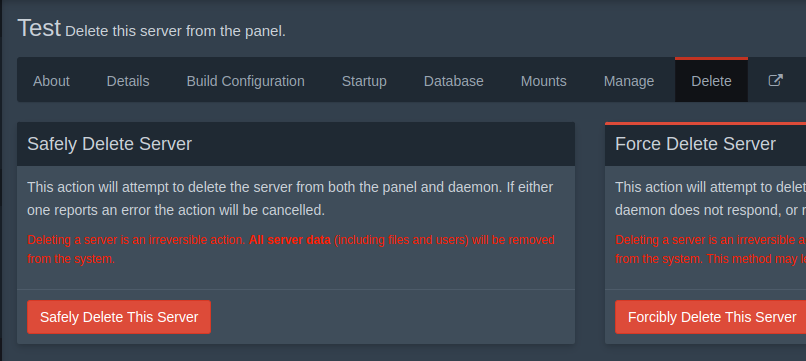Go to Build Configuration tab

(246, 81)
